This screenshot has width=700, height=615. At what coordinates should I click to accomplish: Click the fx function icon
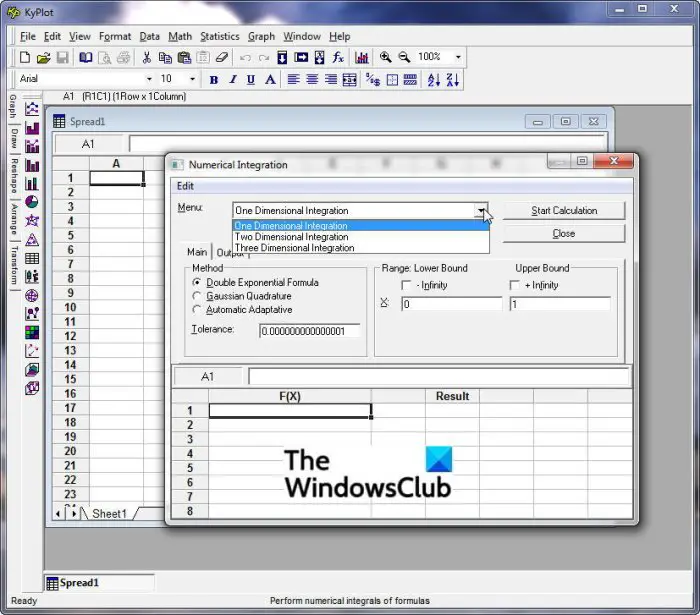[338, 58]
